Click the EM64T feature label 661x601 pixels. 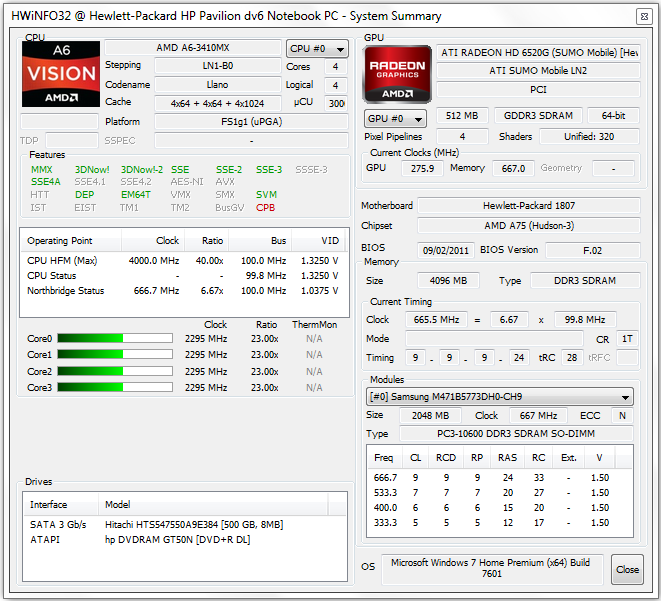click(136, 195)
